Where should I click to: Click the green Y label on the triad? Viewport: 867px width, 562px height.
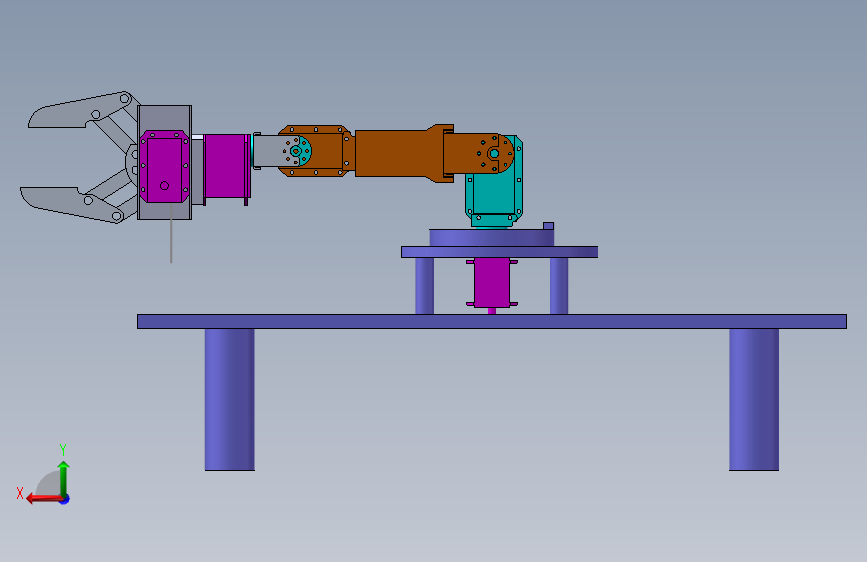pyautogui.click(x=63, y=450)
